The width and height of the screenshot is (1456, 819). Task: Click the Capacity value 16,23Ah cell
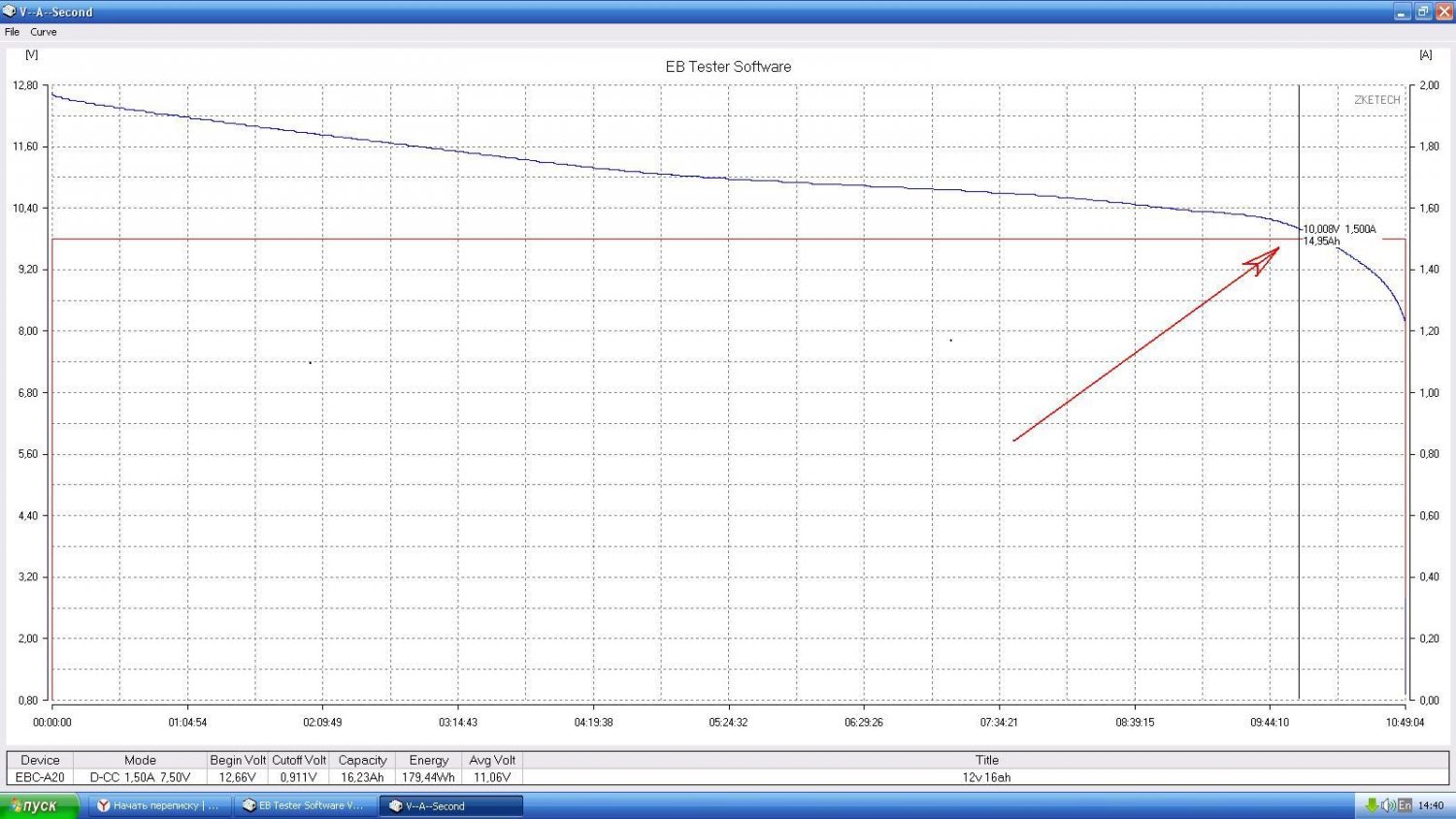(362, 777)
